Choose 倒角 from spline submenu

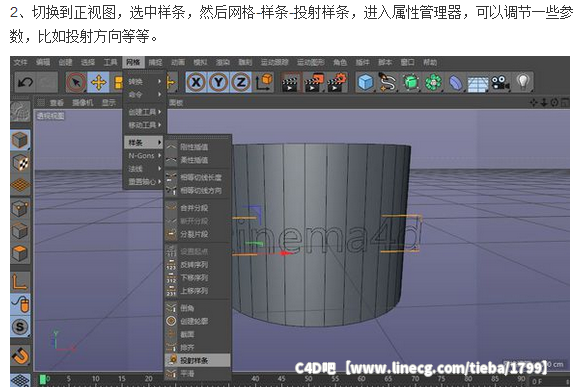[x=197, y=308]
